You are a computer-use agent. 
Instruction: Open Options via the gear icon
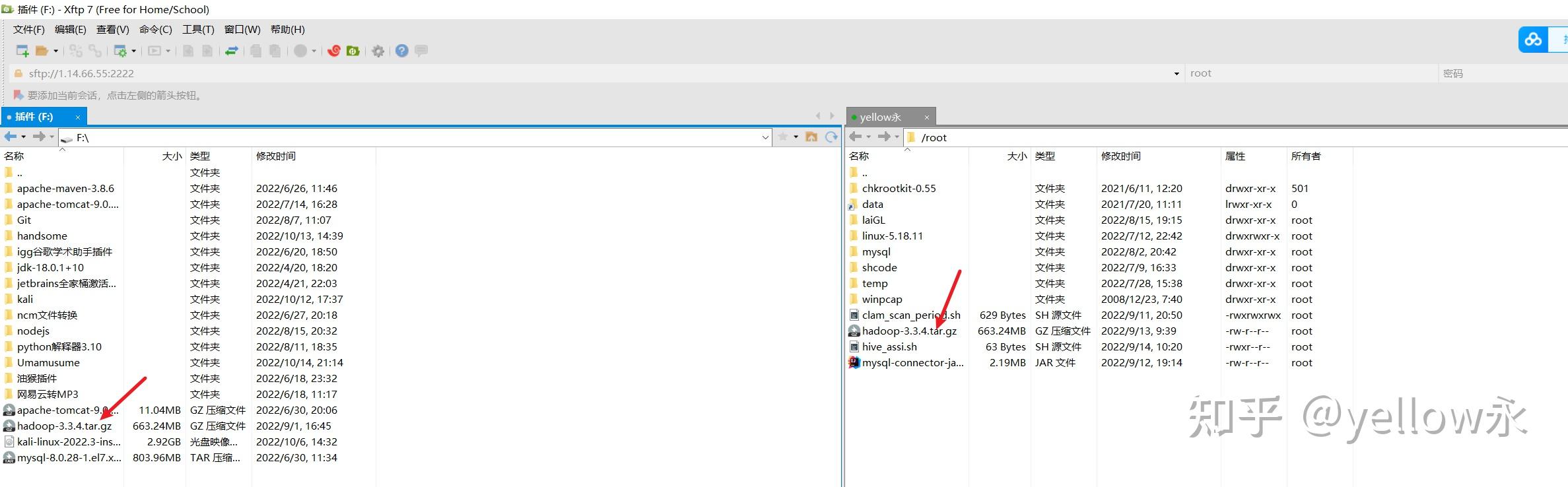378,51
